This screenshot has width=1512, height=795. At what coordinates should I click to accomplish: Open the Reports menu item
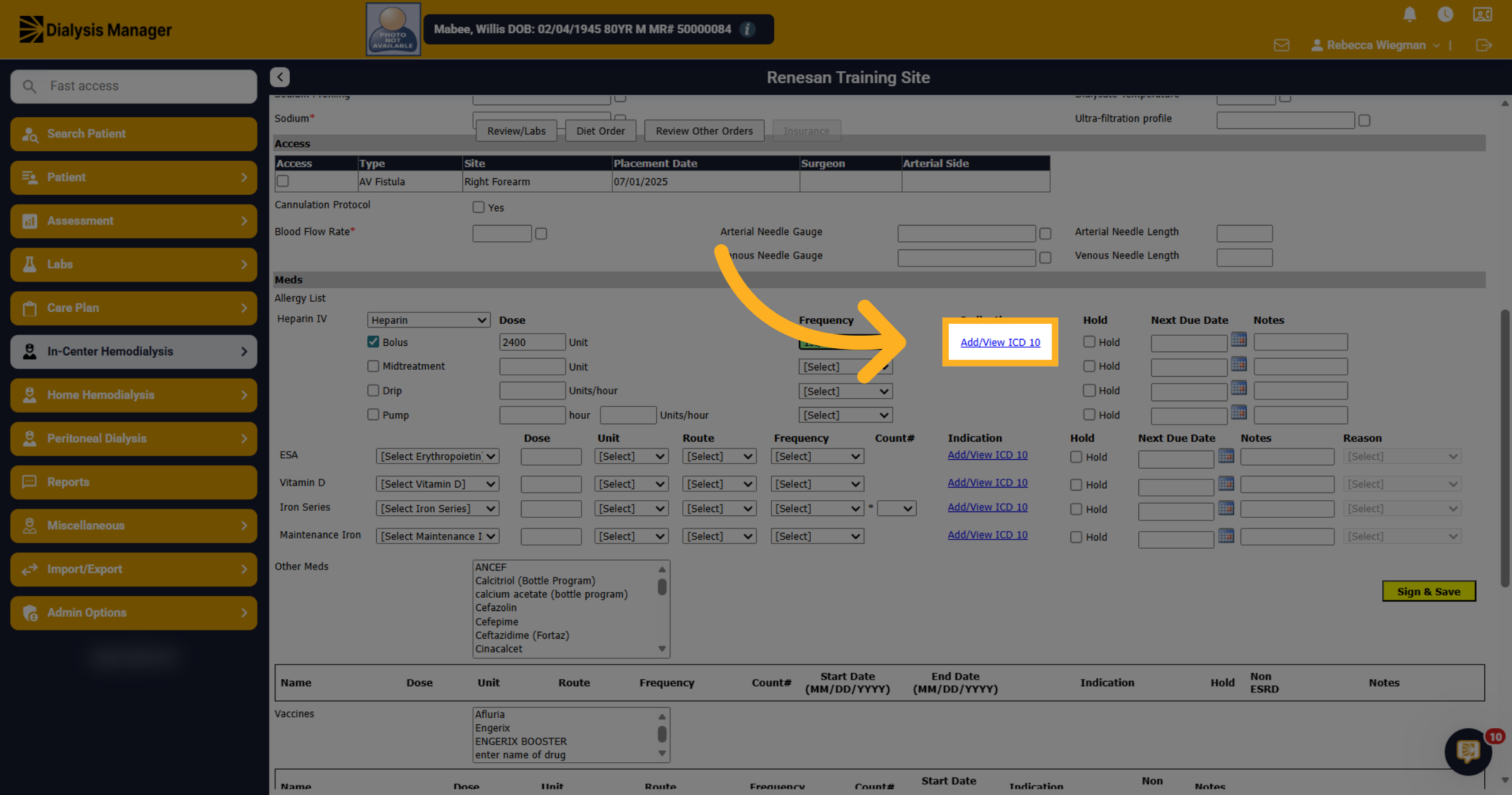coord(134,482)
